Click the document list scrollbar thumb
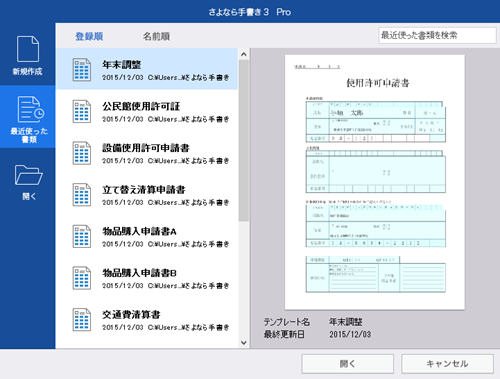Image resolution: width=500 pixels, height=379 pixels. pos(244,140)
